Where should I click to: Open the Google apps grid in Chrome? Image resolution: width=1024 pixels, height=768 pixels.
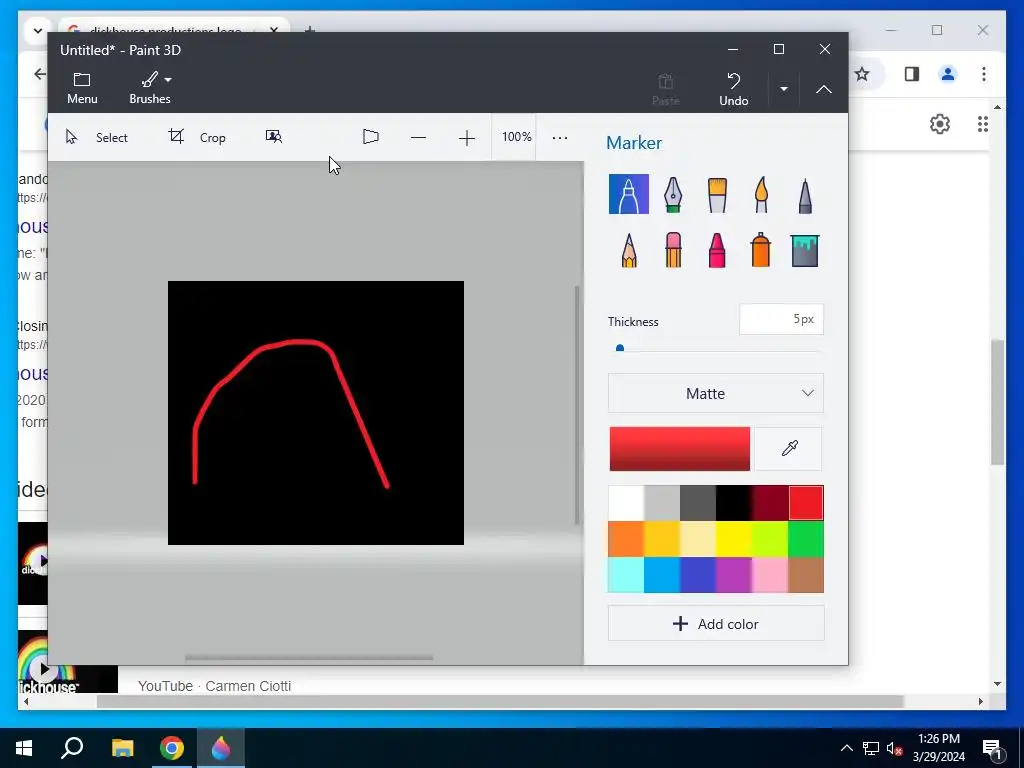(x=982, y=124)
